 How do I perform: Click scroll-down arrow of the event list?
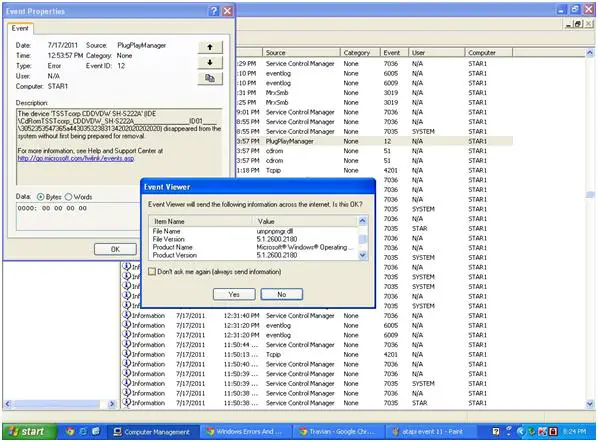[590, 404]
